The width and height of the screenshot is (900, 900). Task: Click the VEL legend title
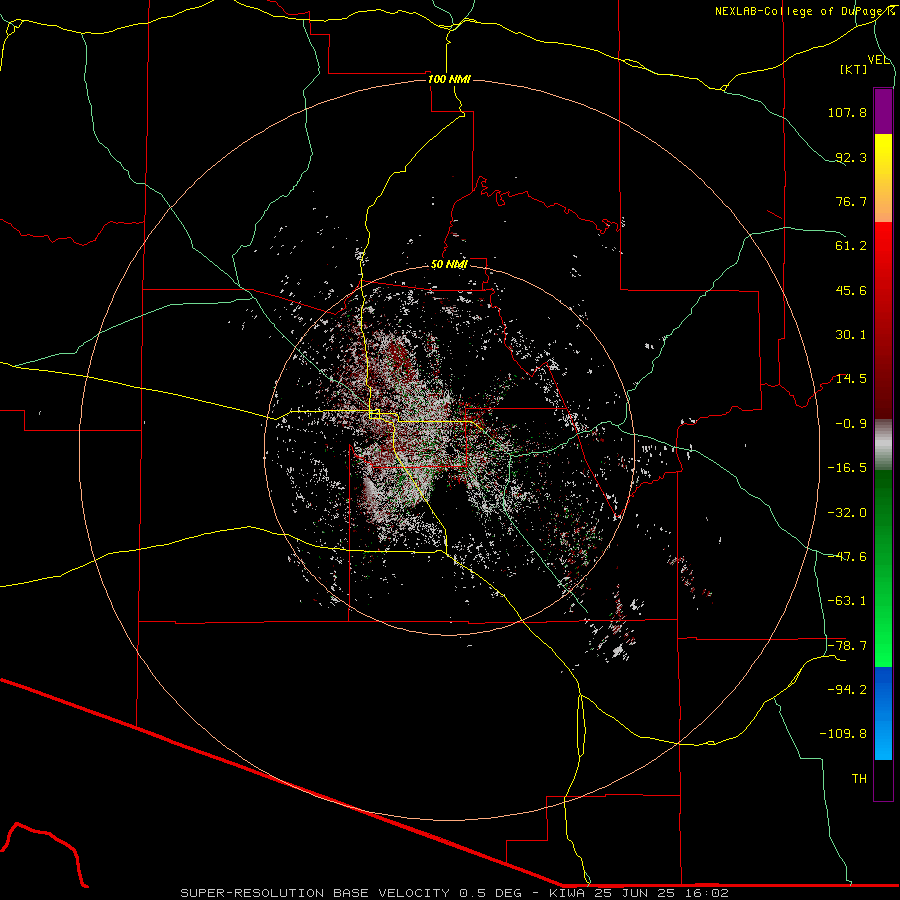[x=878, y=60]
